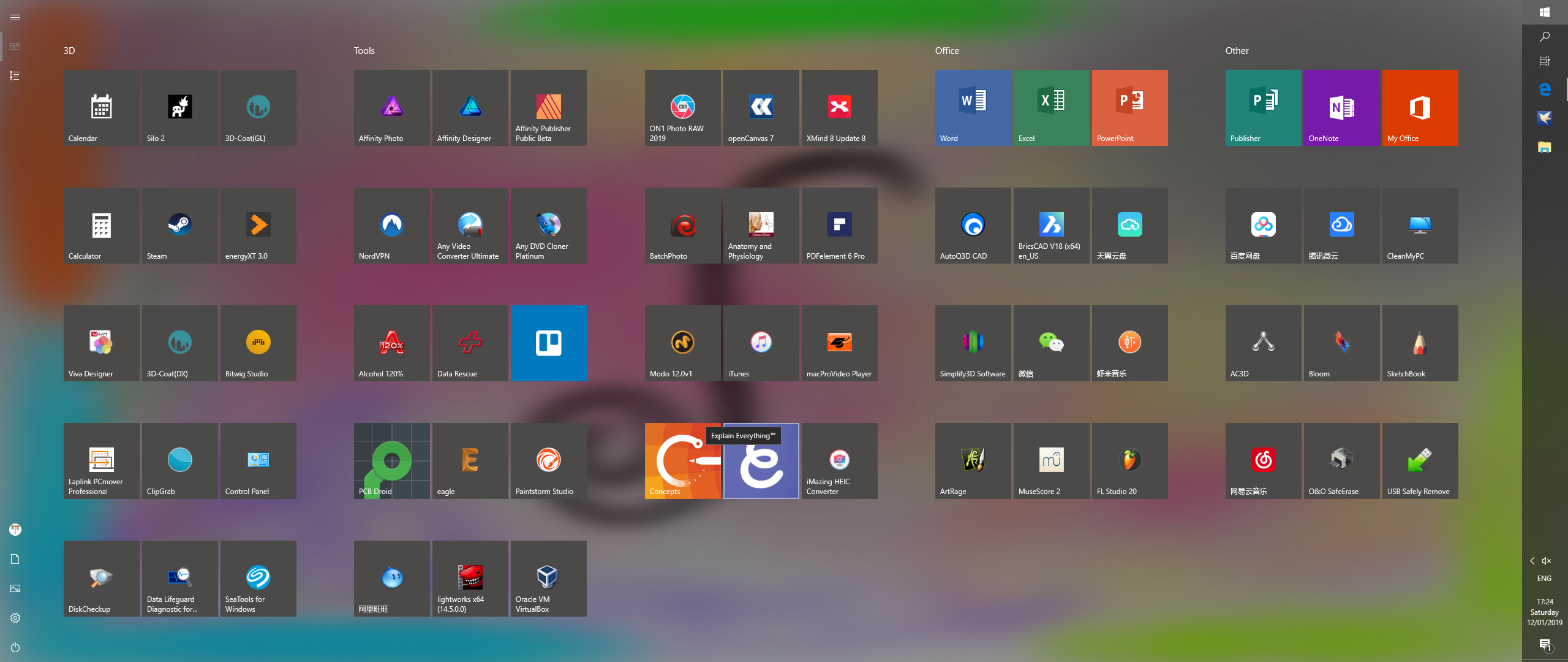Viewport: 1568px width, 662px height.
Task: Open ON1 Photo RAW 2019 tile
Action: (x=683, y=108)
